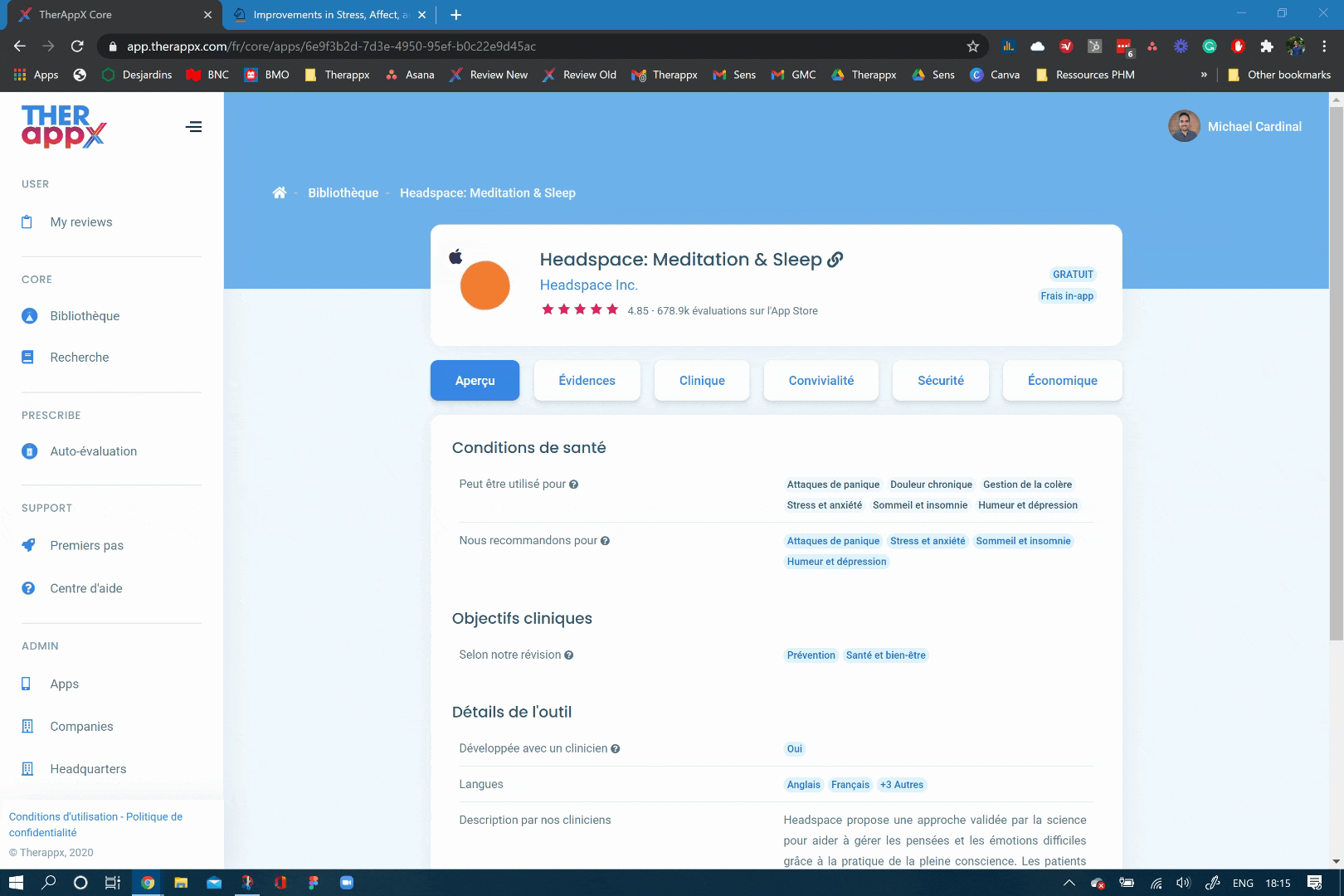The width and height of the screenshot is (1344, 896).
Task: Switch to the Évidences tab
Action: (587, 381)
